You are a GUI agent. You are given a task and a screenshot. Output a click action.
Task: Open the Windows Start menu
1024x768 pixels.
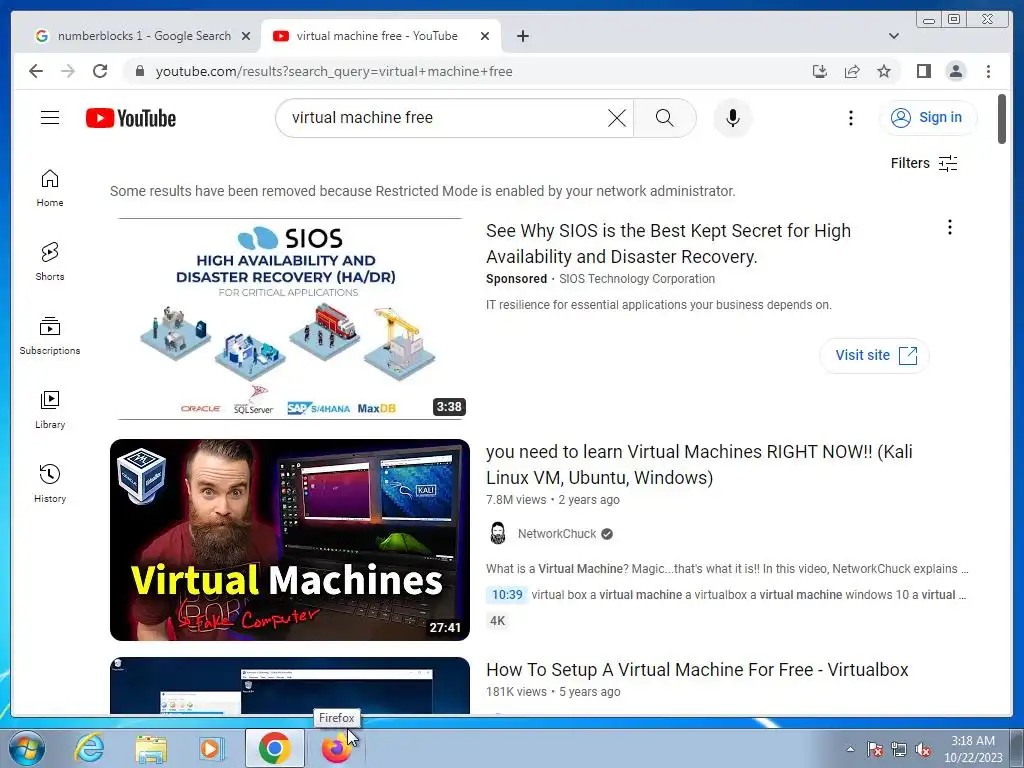pyautogui.click(x=27, y=748)
